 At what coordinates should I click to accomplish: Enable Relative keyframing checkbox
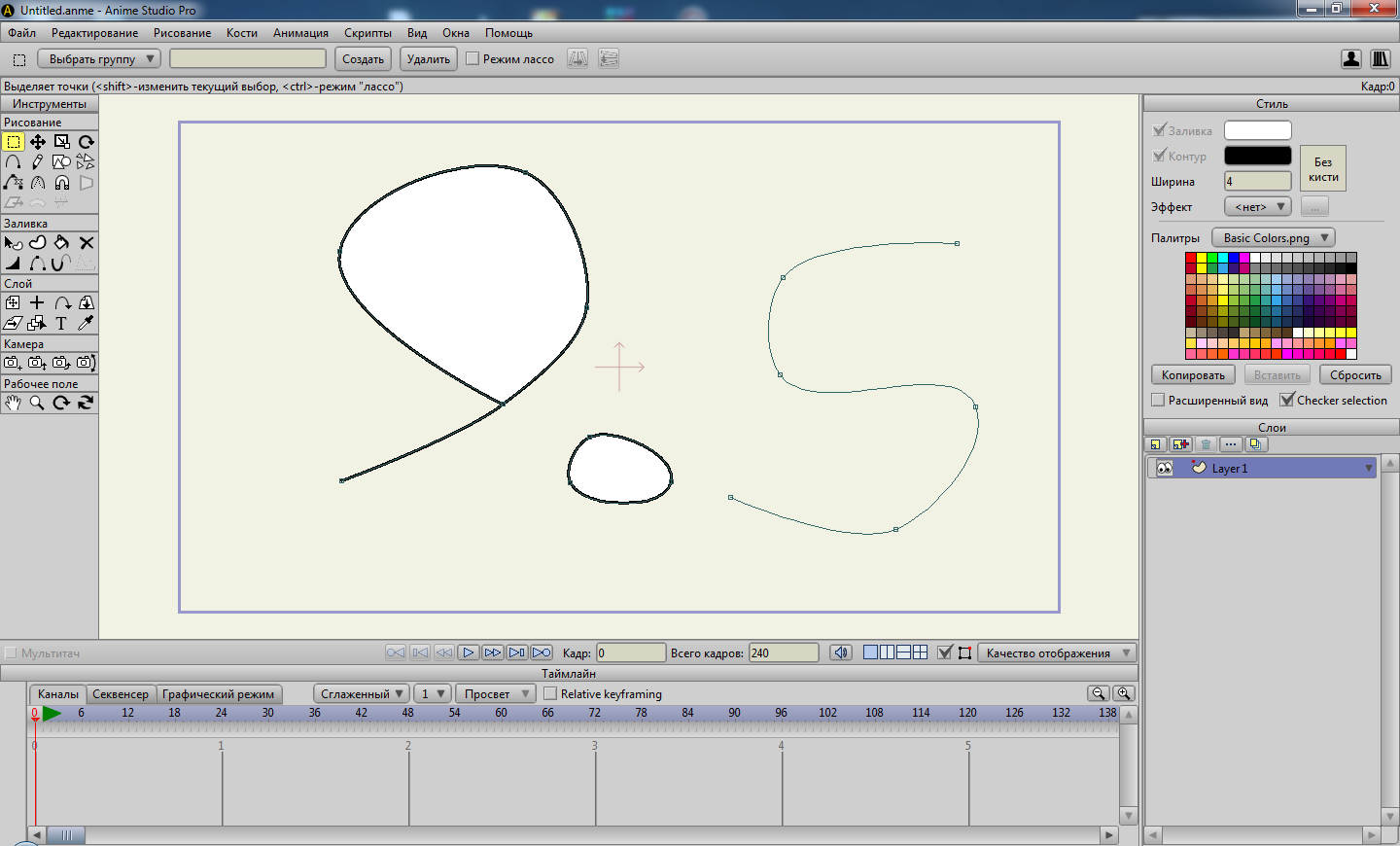550,693
